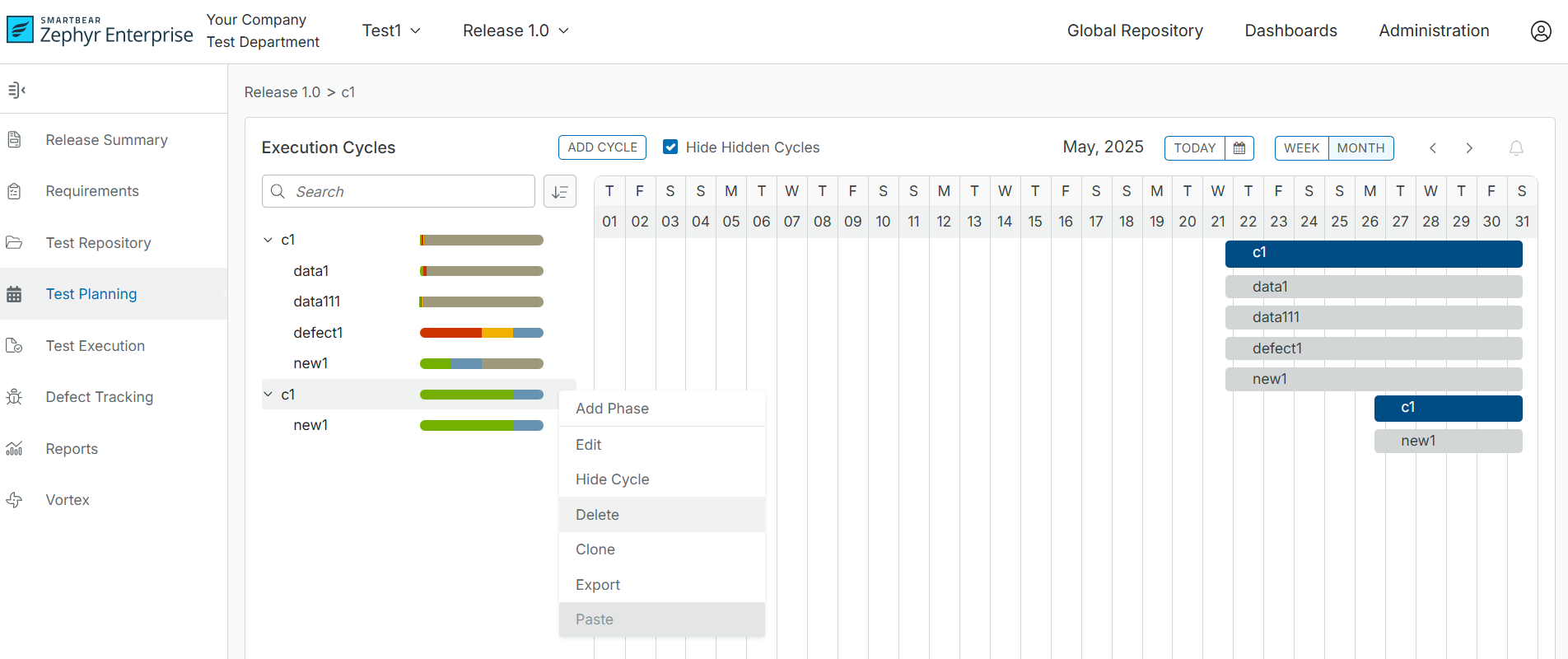
Task: Switch timeline to MONTH view
Action: click(1360, 148)
